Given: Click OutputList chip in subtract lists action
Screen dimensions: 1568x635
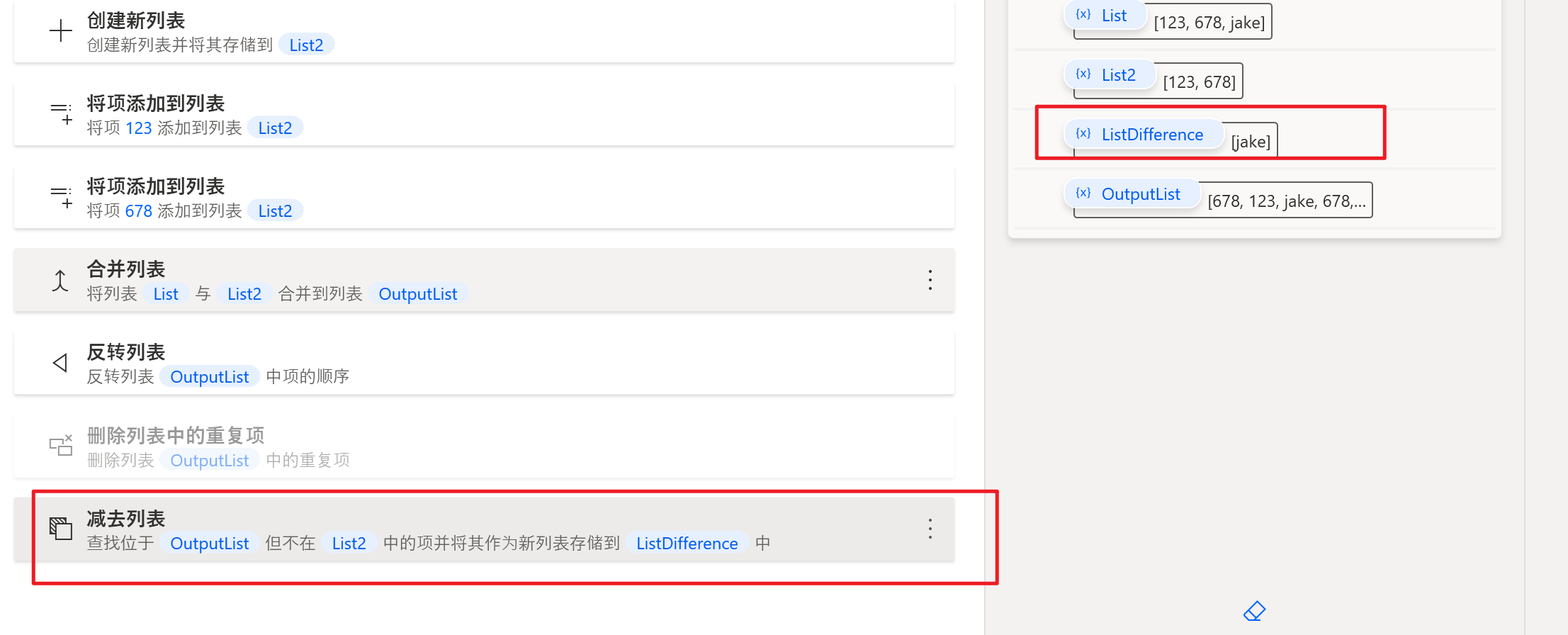Looking at the screenshot, I should 210,543.
